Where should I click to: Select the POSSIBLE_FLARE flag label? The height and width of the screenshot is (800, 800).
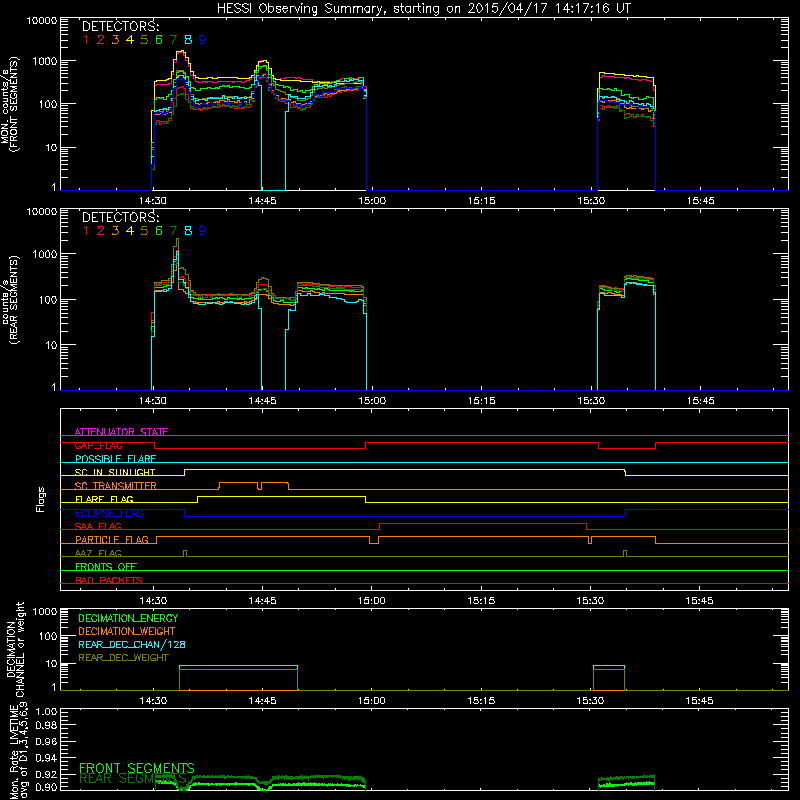[115, 459]
